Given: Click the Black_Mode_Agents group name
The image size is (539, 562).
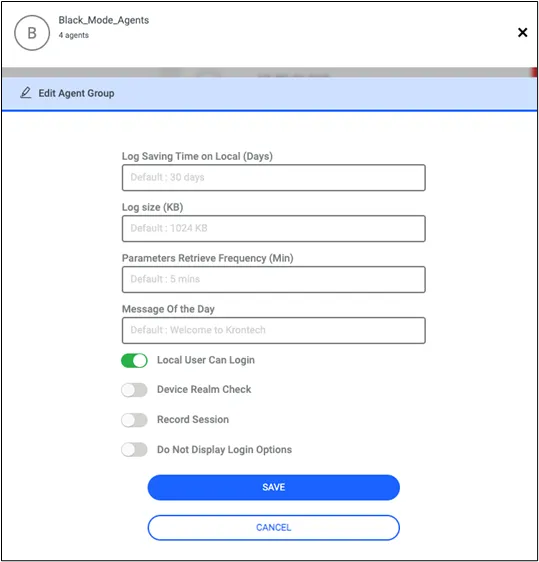Looking at the screenshot, I should (x=104, y=20).
